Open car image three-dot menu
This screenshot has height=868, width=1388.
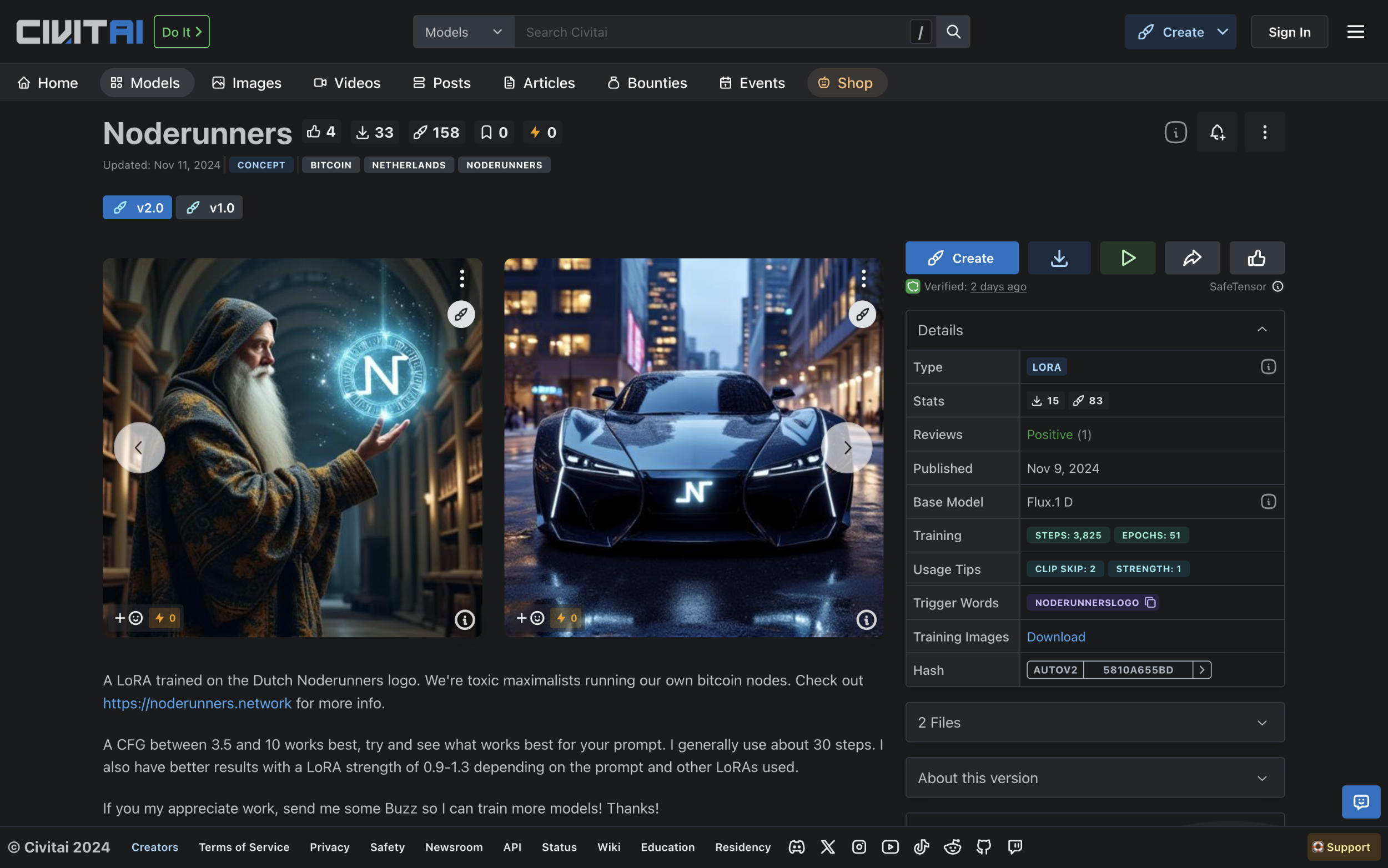(x=863, y=279)
